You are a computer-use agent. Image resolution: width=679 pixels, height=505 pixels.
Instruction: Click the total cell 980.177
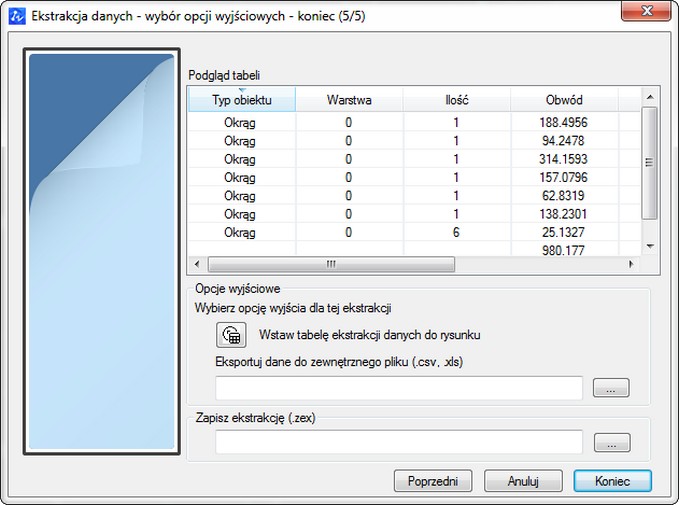(x=563, y=250)
